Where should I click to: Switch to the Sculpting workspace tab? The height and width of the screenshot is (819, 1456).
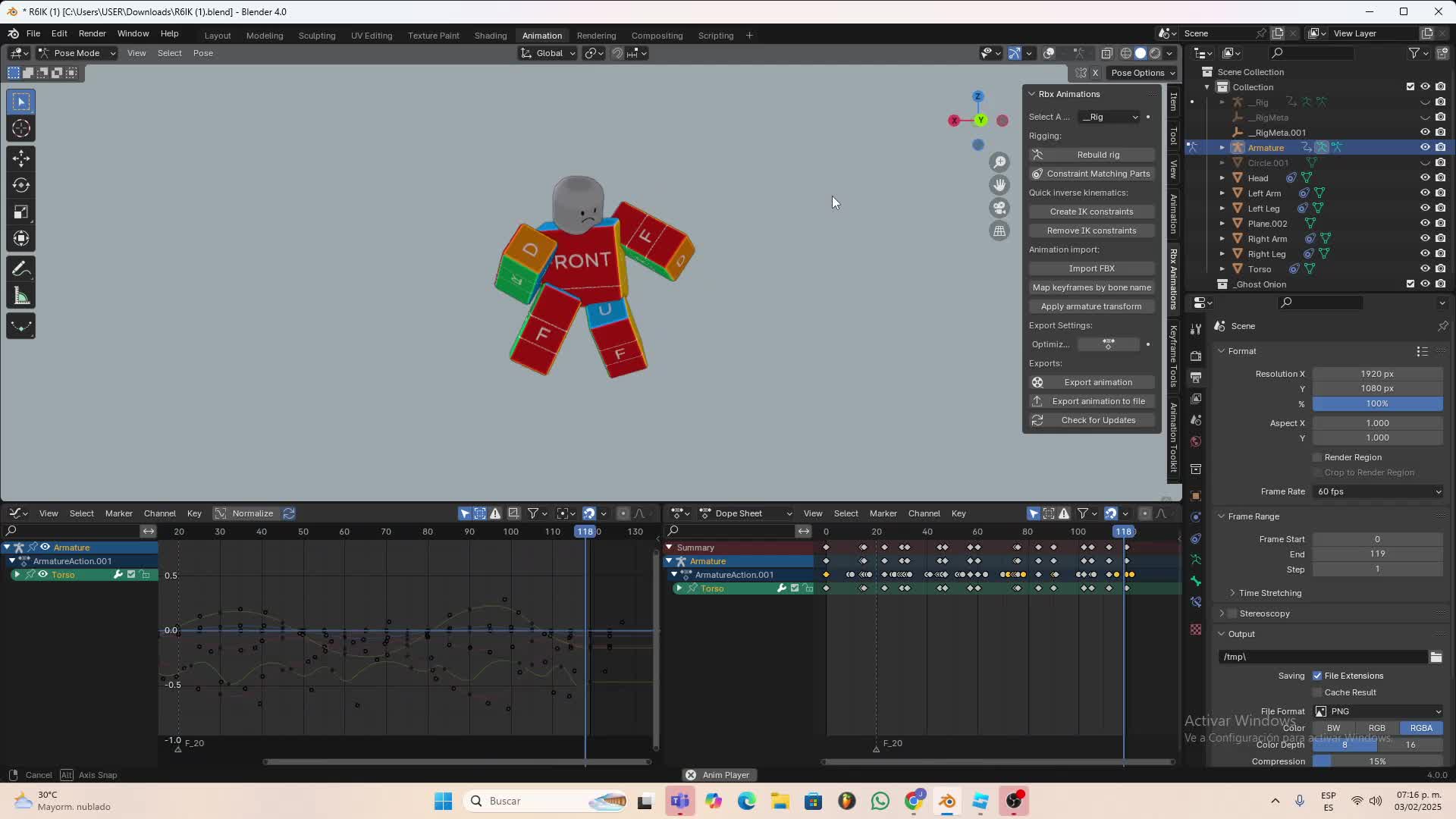316,36
